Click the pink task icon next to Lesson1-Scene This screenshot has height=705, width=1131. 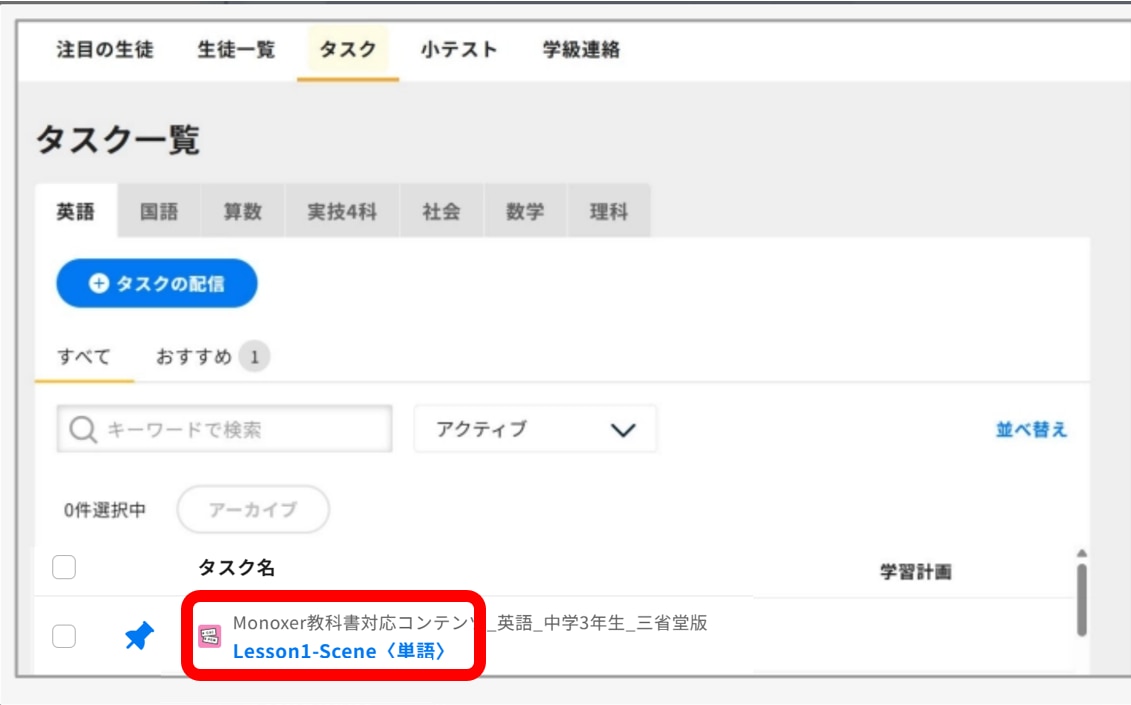click(209, 636)
